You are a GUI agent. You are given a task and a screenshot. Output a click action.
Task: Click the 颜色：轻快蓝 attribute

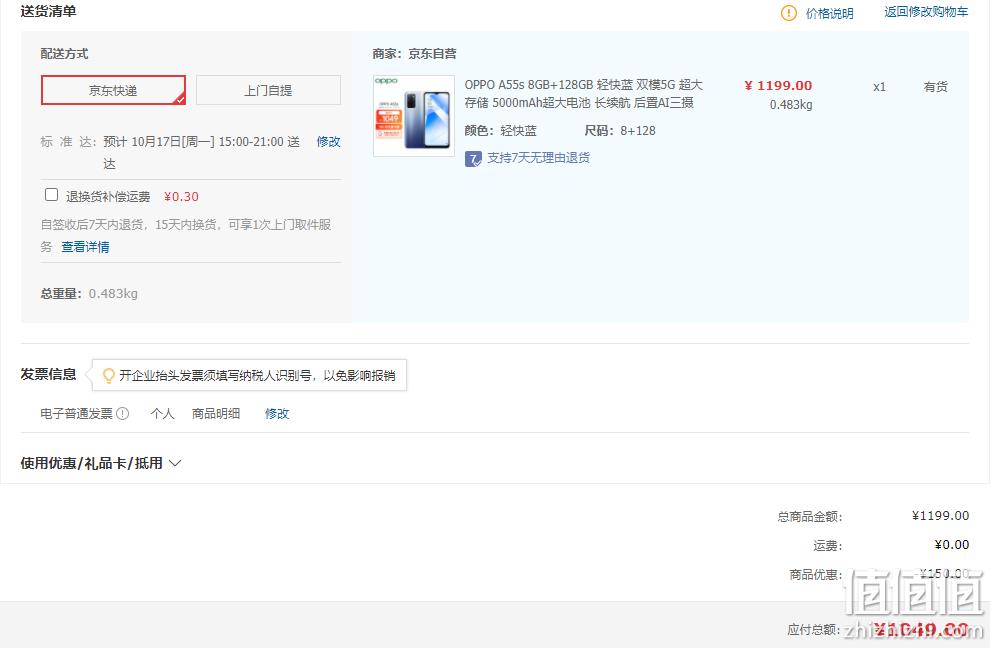(500, 130)
